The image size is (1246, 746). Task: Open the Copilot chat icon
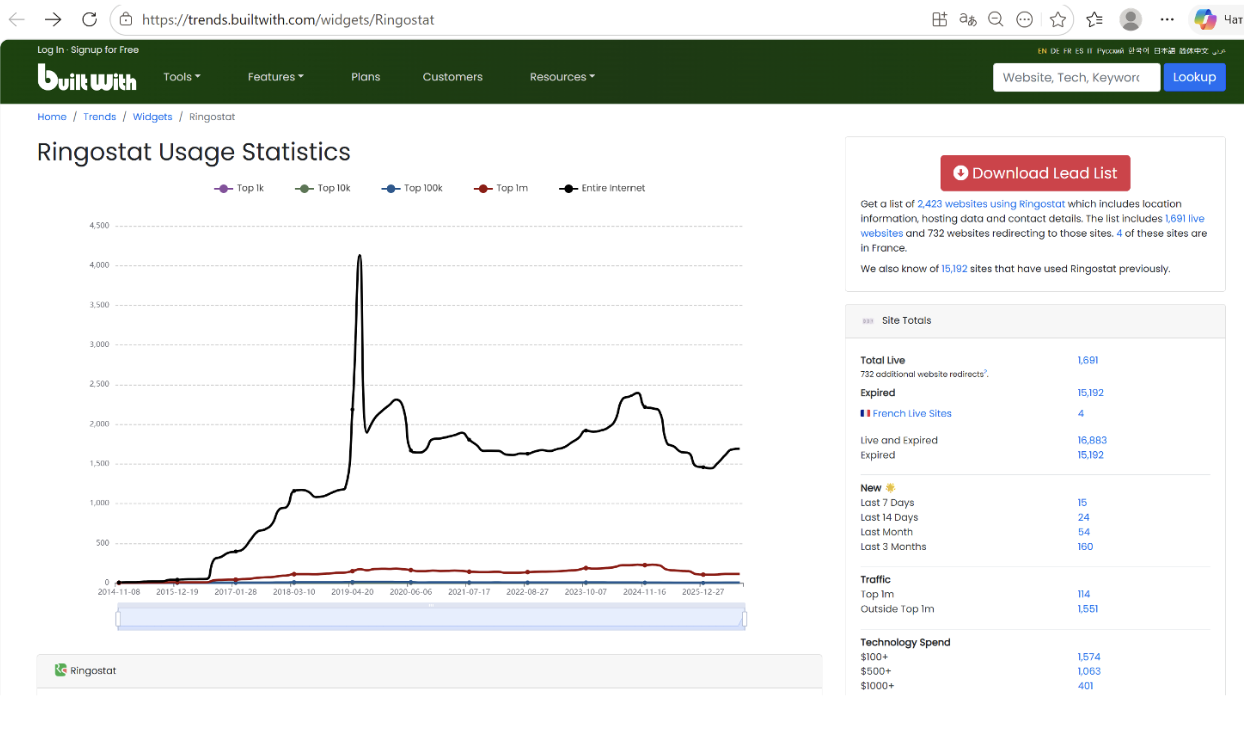(x=1205, y=19)
